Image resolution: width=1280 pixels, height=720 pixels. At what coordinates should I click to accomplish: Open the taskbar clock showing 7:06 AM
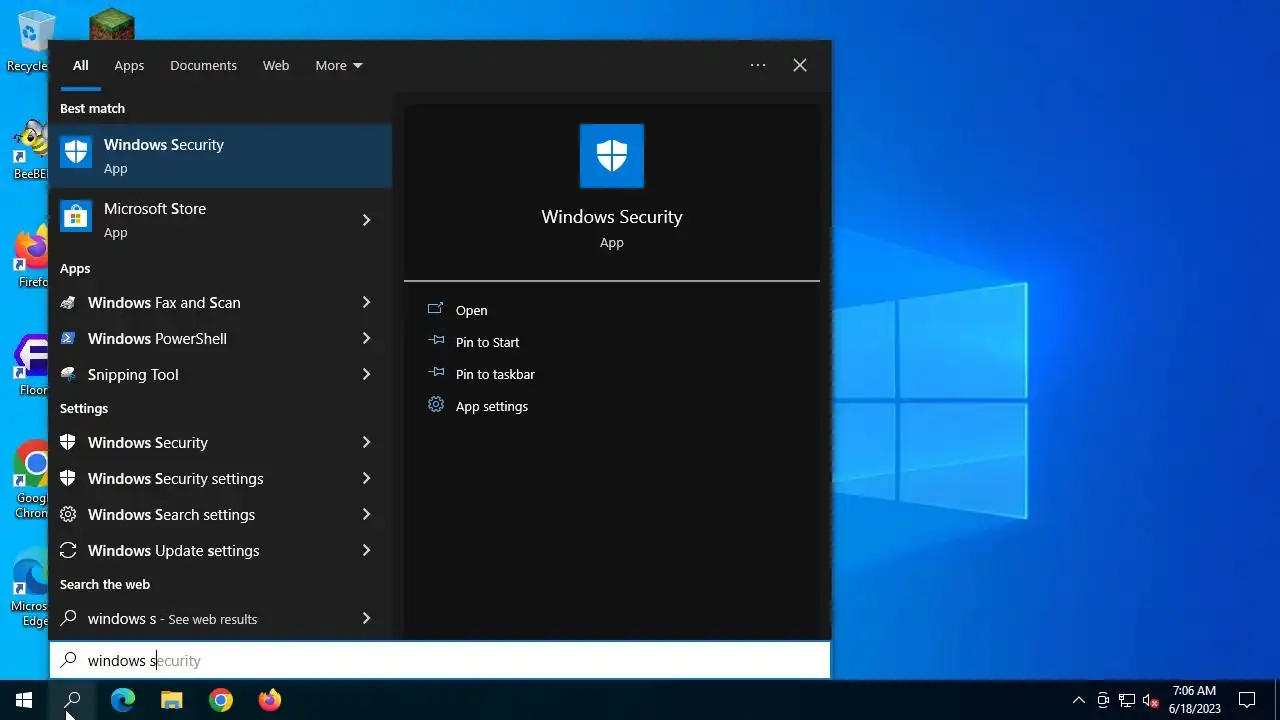pos(1195,700)
